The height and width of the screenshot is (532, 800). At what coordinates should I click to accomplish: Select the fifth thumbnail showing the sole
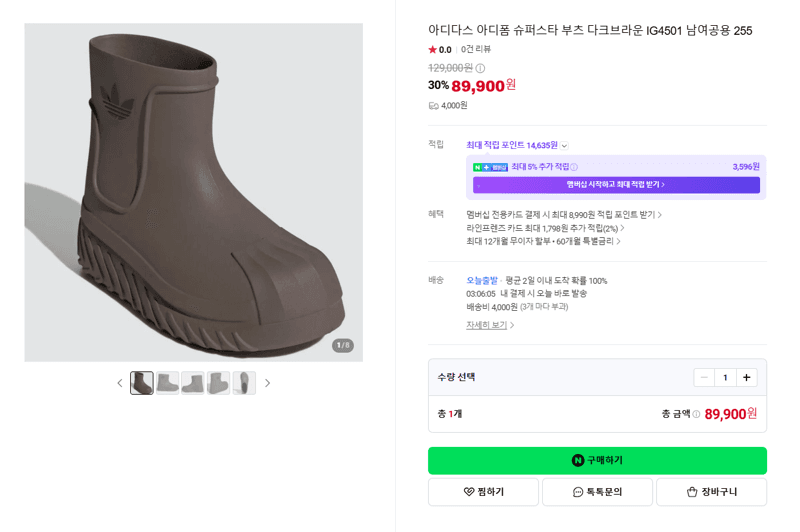244,383
